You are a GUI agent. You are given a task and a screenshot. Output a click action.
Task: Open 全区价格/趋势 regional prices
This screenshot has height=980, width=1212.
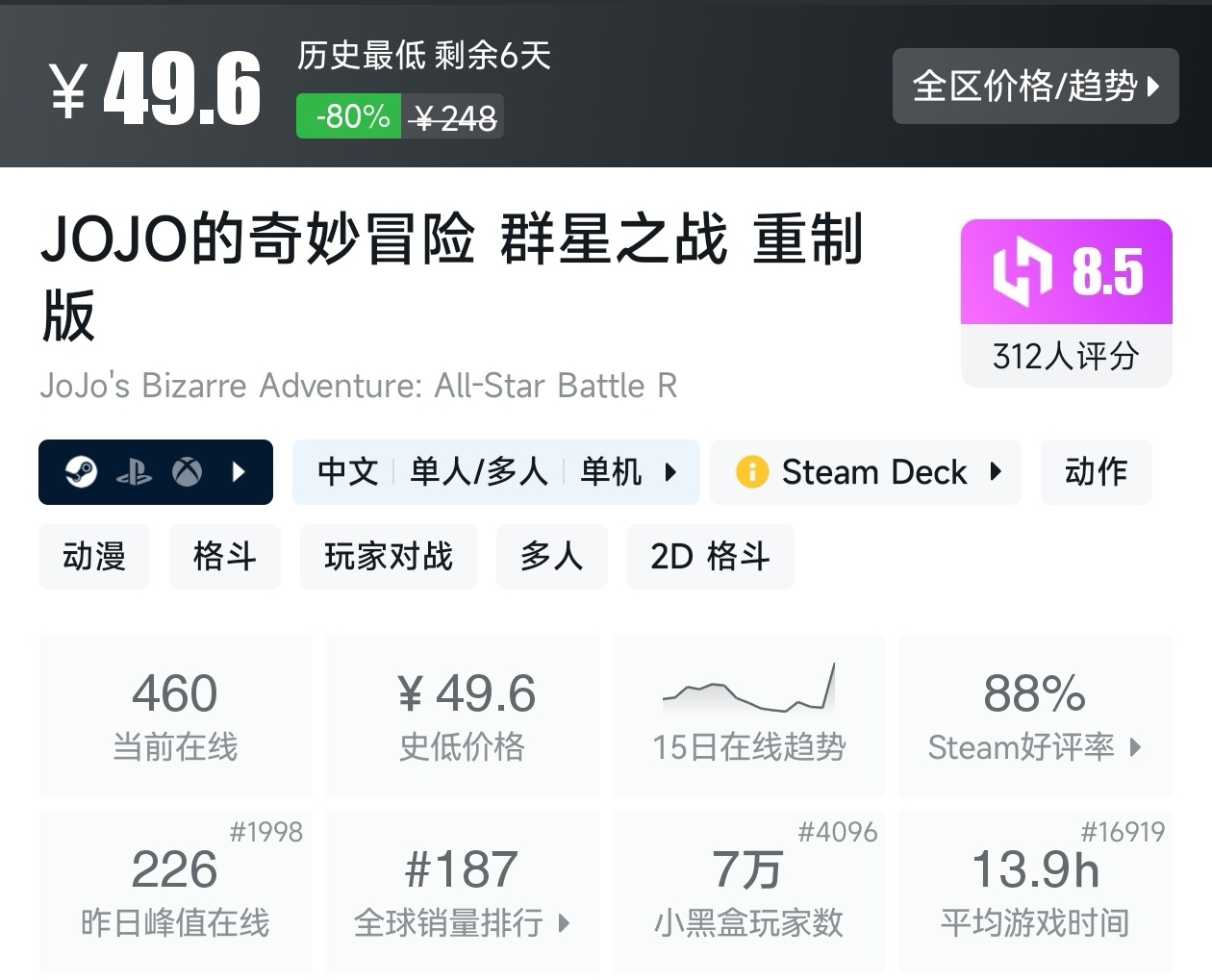pos(1035,87)
